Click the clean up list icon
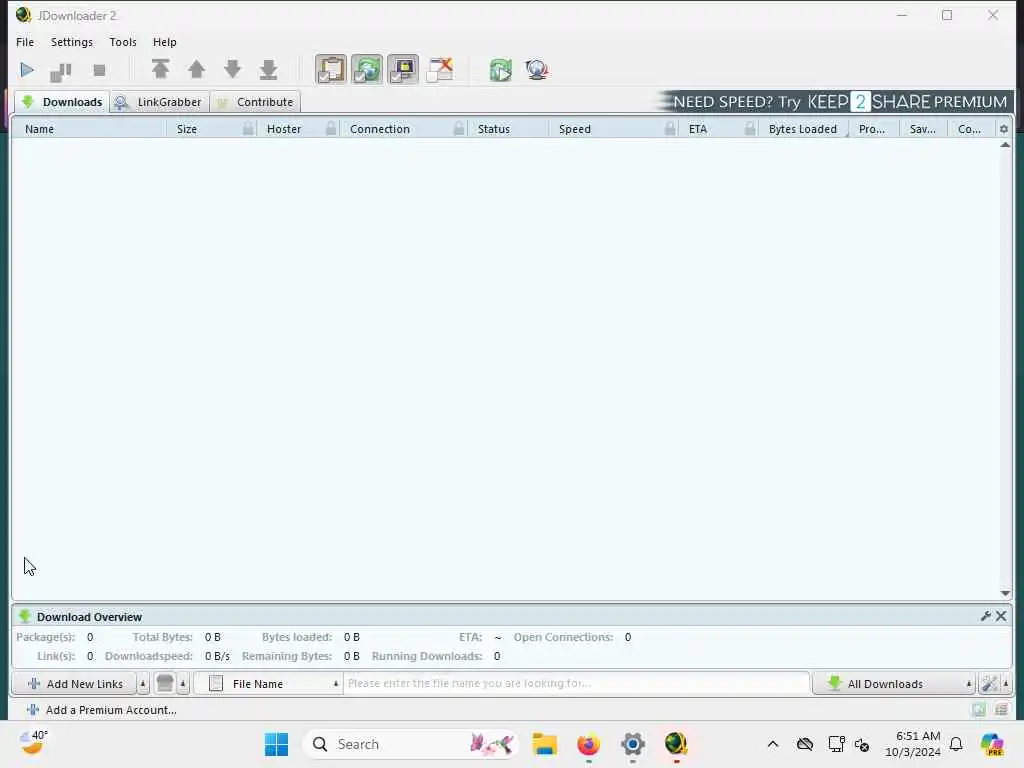 pyautogui.click(x=165, y=684)
